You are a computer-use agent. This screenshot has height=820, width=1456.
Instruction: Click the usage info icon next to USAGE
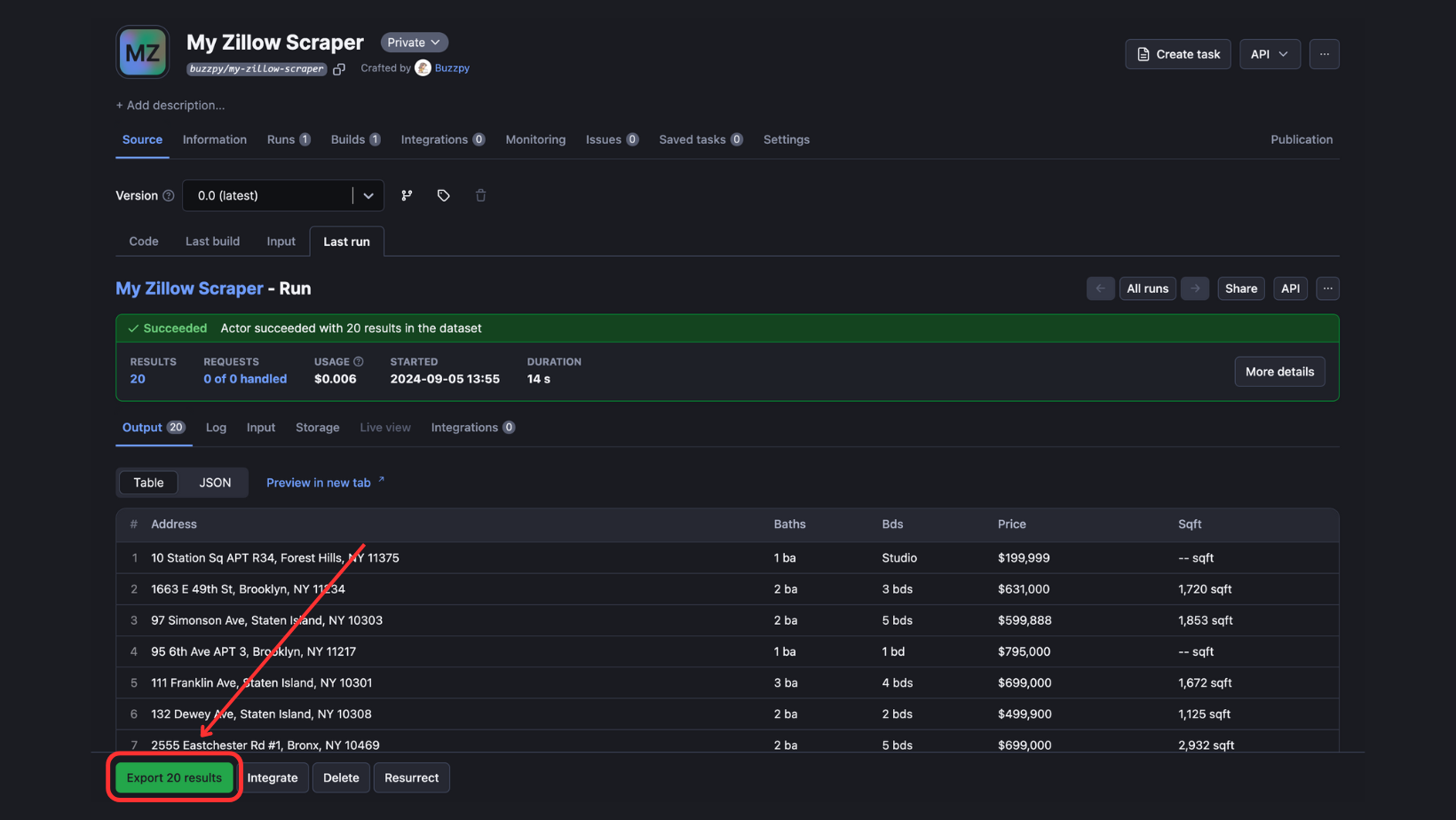pos(358,361)
